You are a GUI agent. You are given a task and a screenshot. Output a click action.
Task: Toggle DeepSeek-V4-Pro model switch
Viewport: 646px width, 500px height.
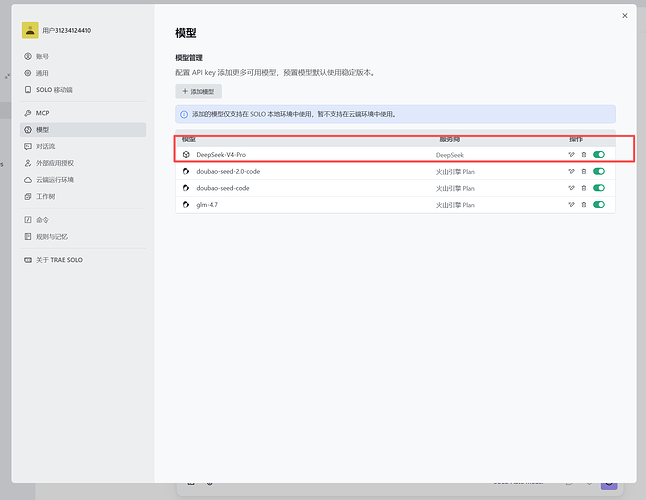coord(599,154)
